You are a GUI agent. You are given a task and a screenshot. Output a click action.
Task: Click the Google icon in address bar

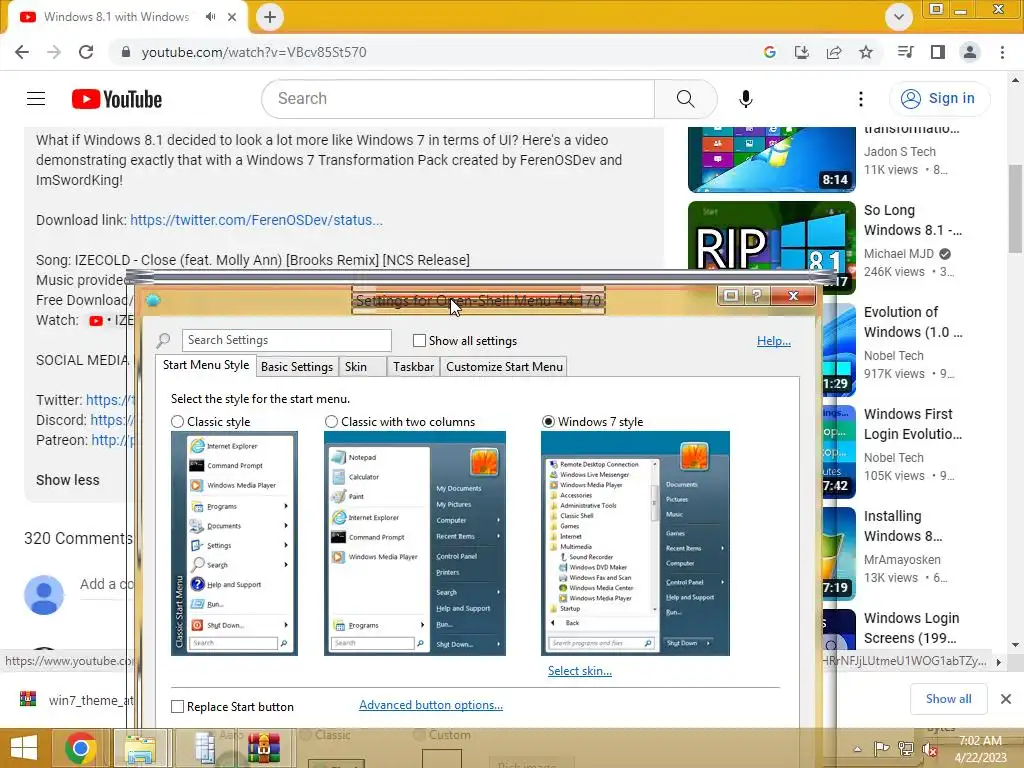click(x=769, y=52)
